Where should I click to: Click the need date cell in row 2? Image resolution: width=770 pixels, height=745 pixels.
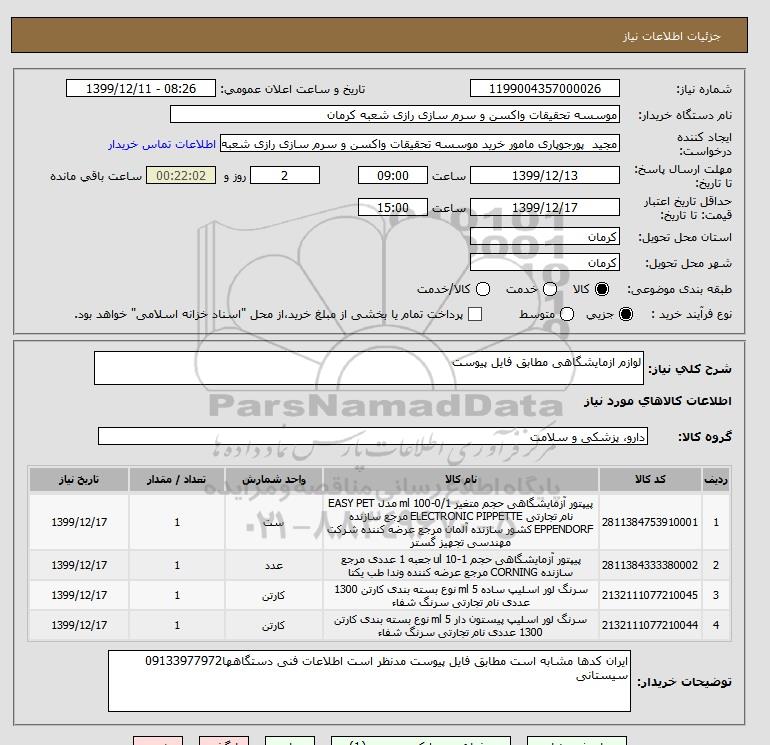[x=79, y=565]
